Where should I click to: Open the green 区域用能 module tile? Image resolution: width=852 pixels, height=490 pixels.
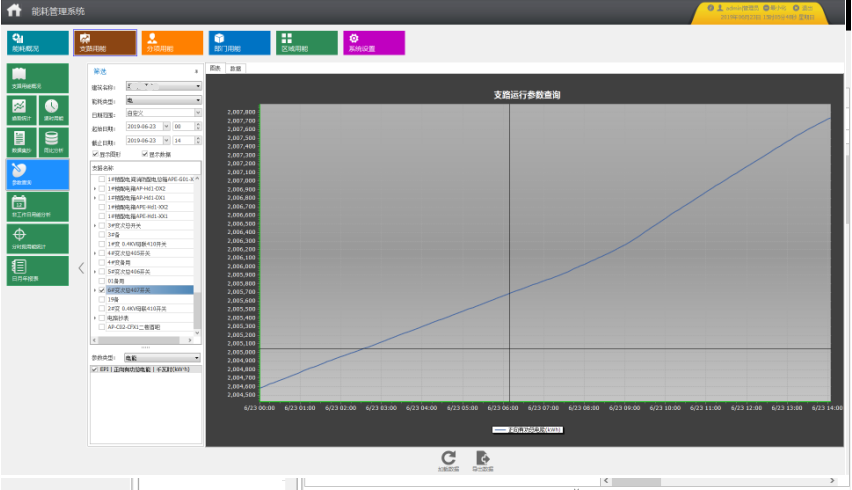point(305,42)
